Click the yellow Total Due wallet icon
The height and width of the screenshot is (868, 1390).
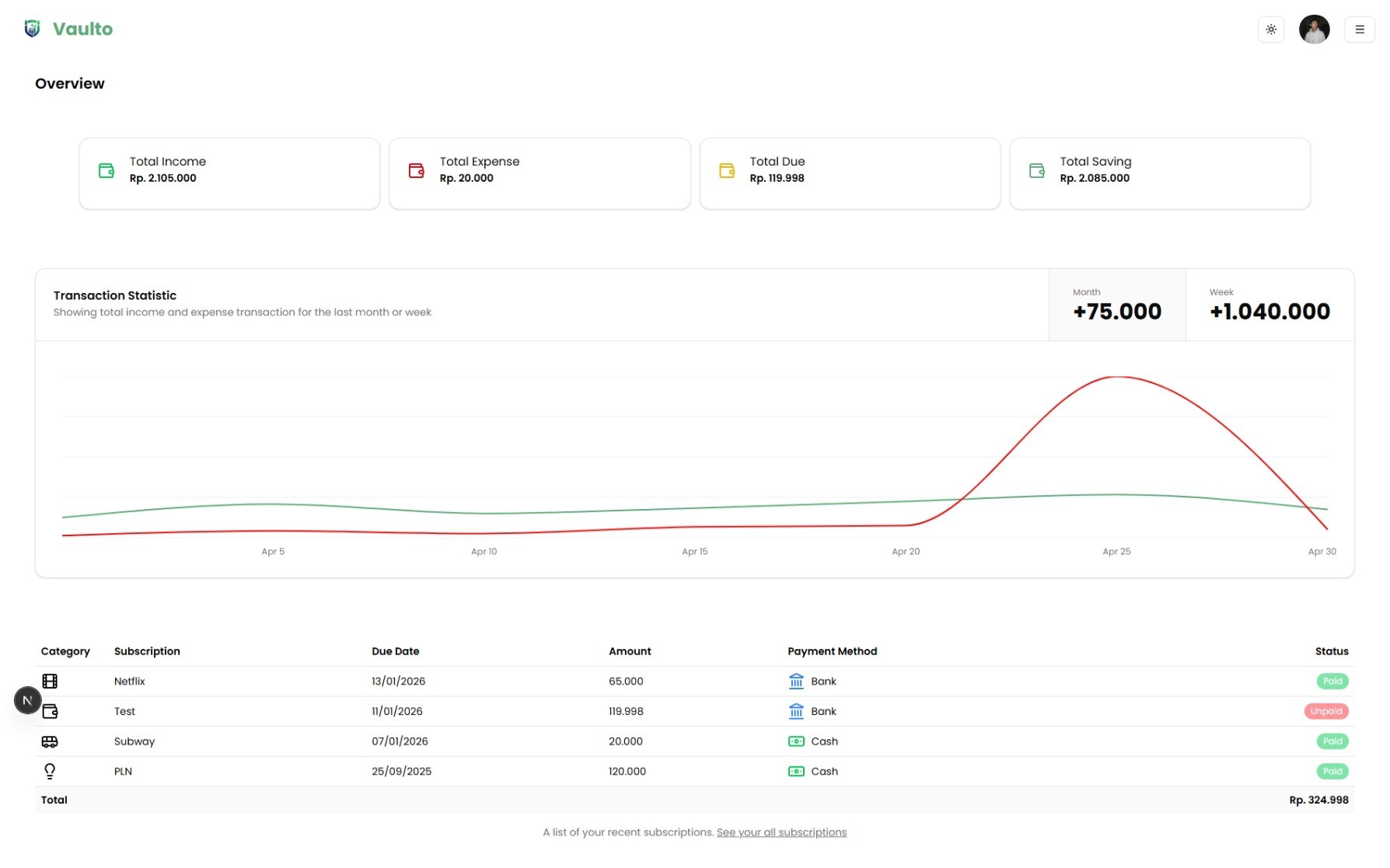click(727, 170)
